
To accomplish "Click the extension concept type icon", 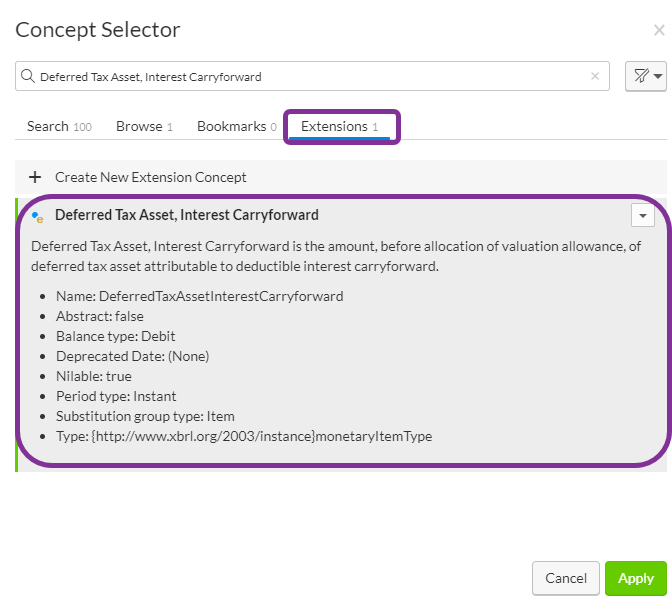I will click(x=38, y=216).
